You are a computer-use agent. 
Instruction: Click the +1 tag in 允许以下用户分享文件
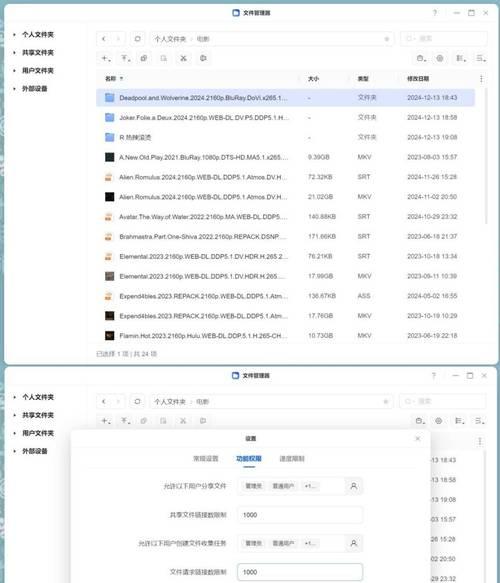point(310,486)
